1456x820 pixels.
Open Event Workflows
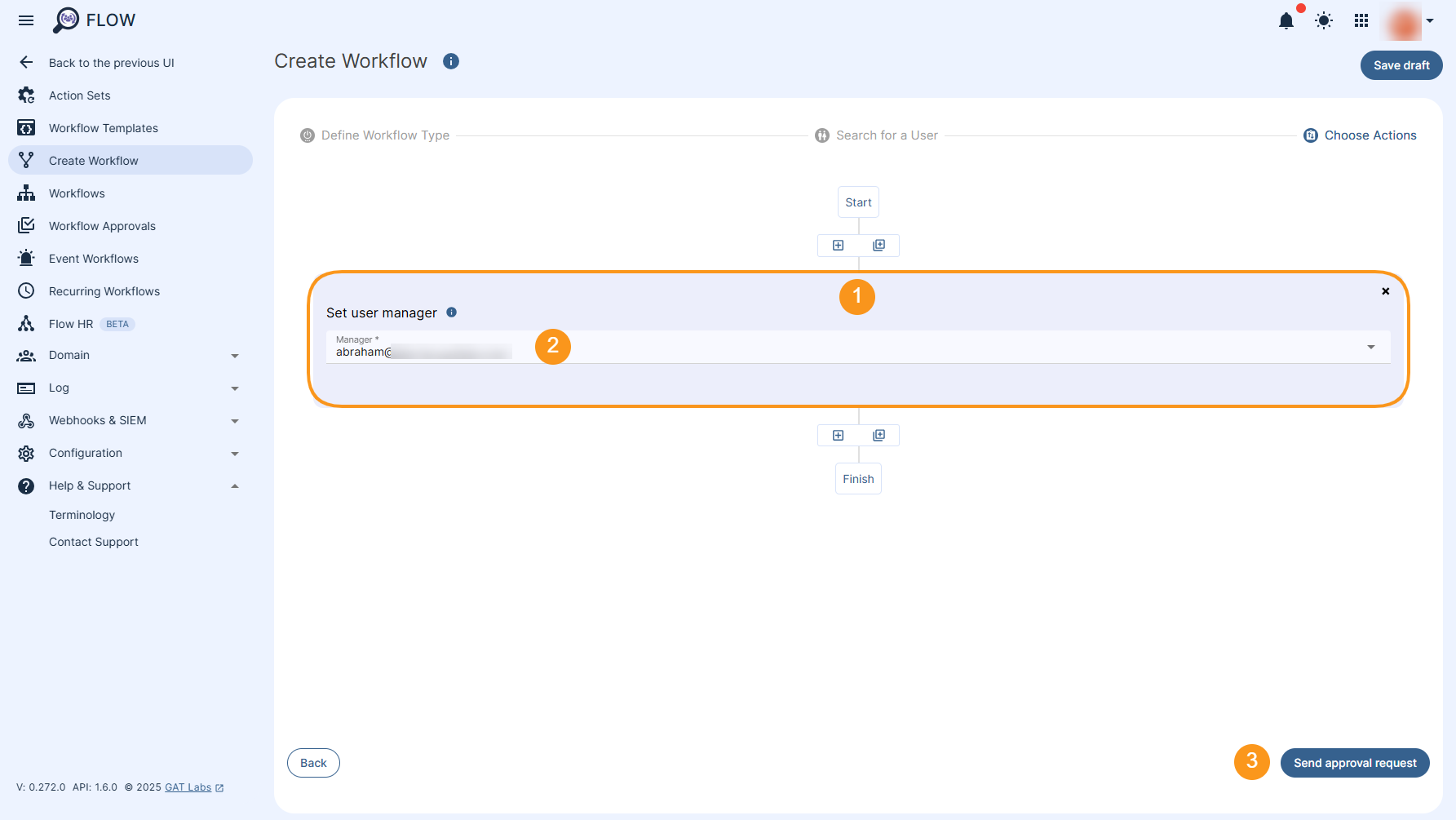(x=93, y=258)
